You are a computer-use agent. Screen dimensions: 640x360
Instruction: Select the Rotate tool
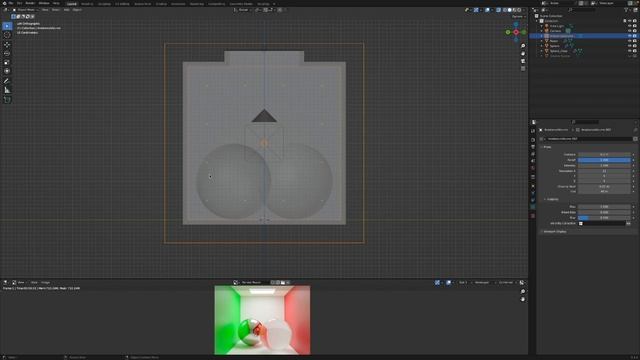(x=7, y=53)
